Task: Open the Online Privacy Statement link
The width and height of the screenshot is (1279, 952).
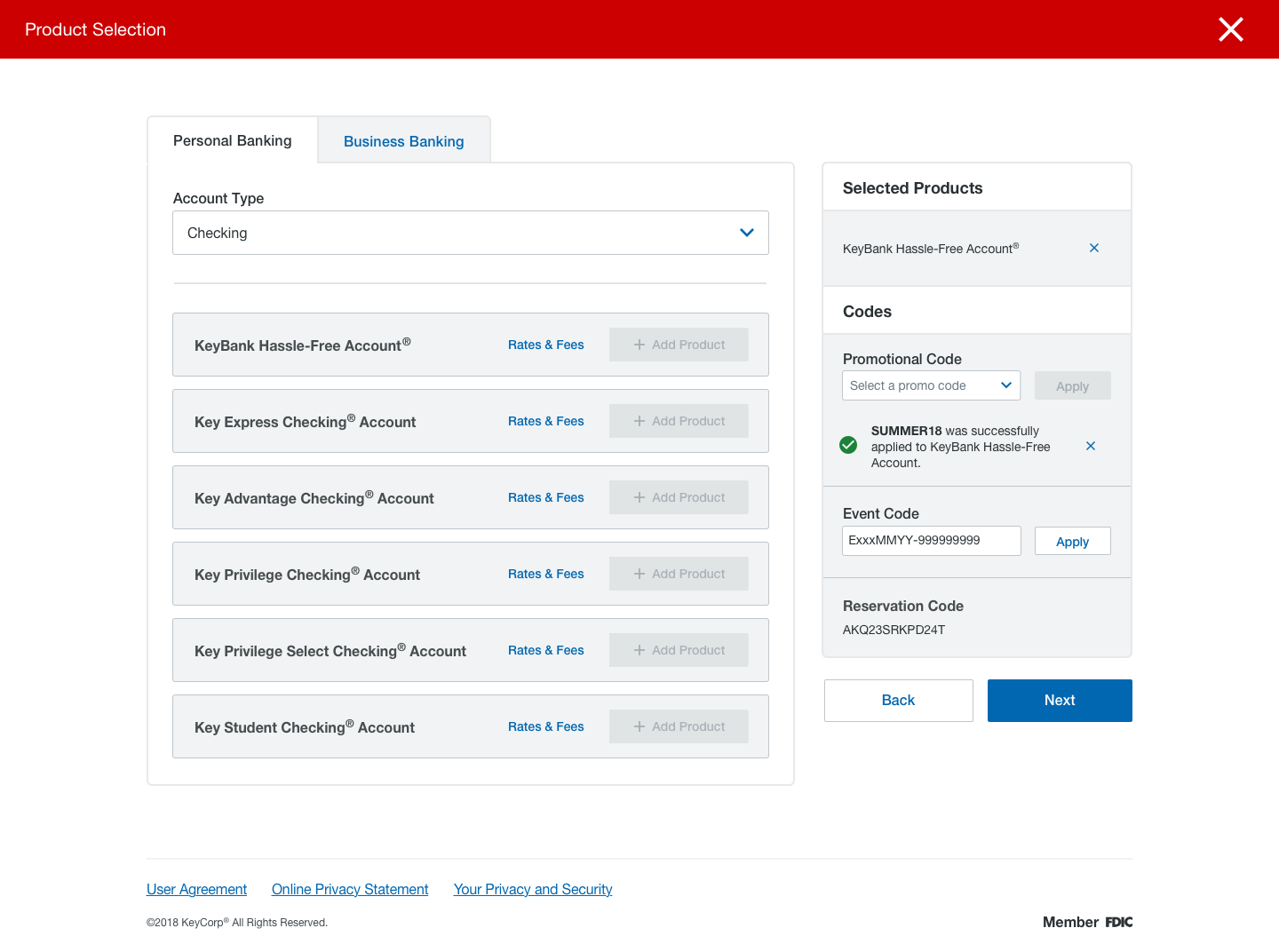Action: pyautogui.click(x=350, y=889)
